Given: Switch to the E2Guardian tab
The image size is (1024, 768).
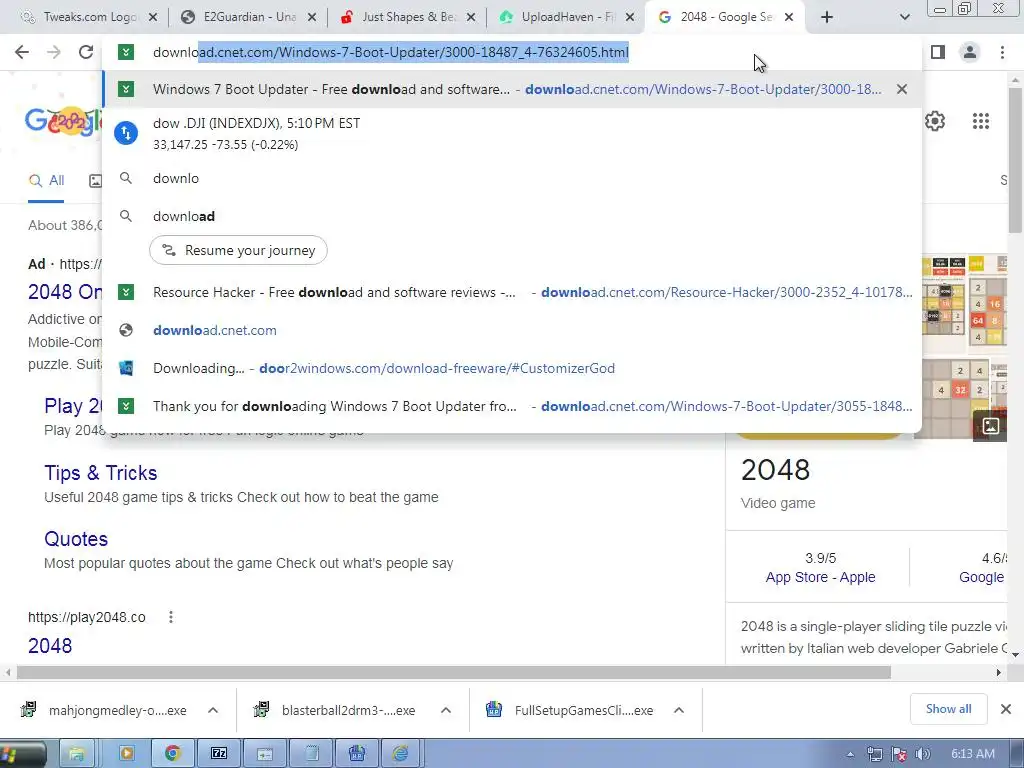Looking at the screenshot, I should (x=246, y=17).
